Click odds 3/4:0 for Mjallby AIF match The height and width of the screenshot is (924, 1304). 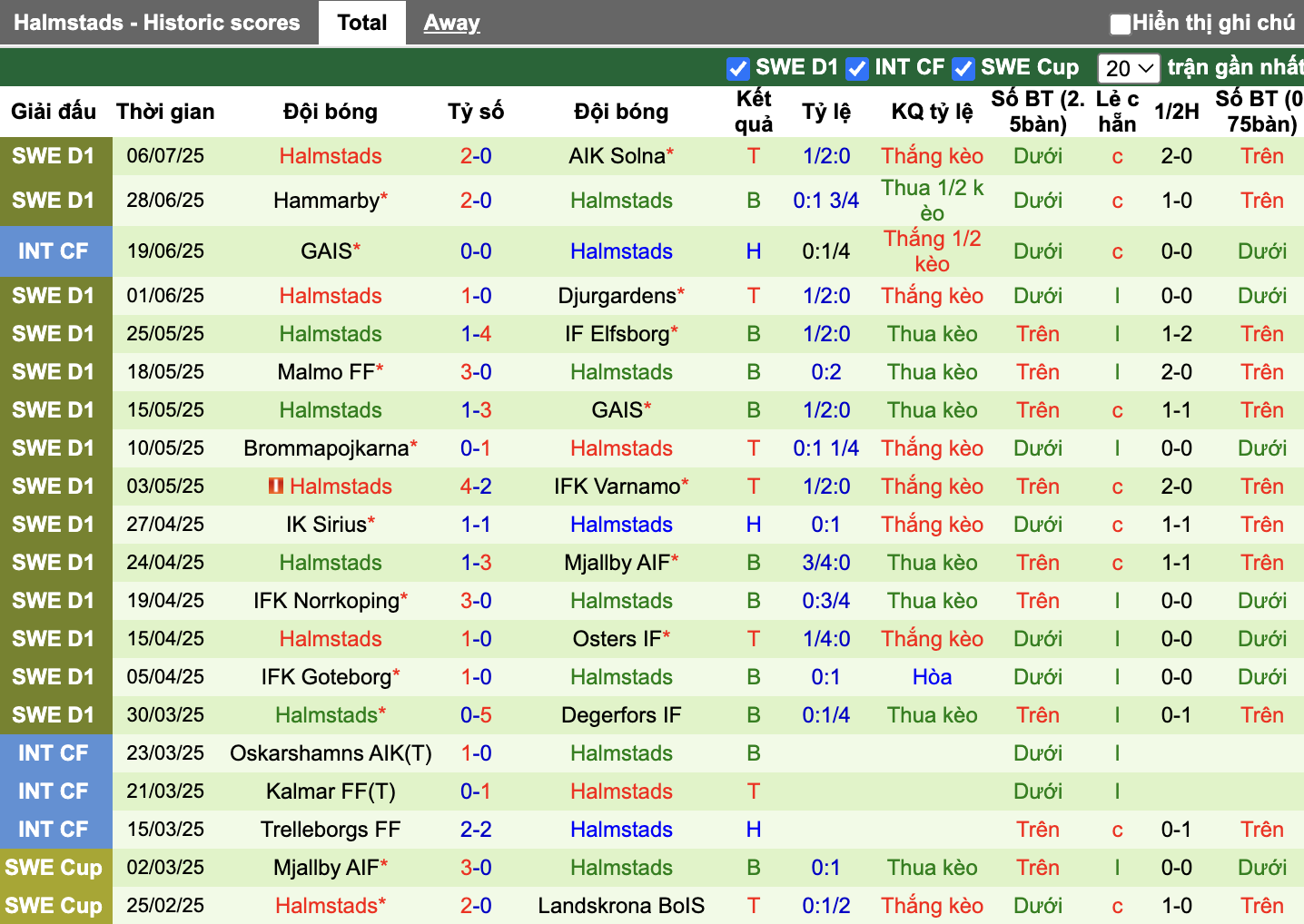pos(826,563)
